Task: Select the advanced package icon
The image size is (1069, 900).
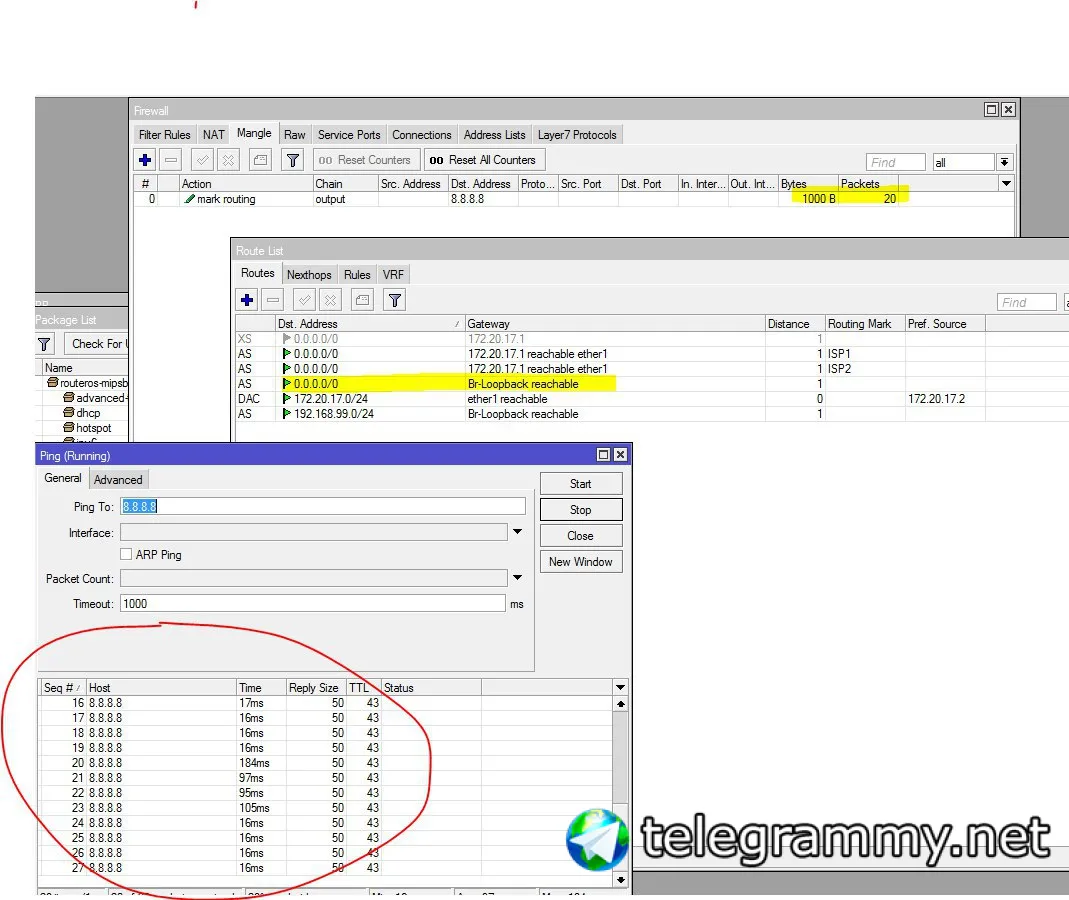Action: (69, 398)
